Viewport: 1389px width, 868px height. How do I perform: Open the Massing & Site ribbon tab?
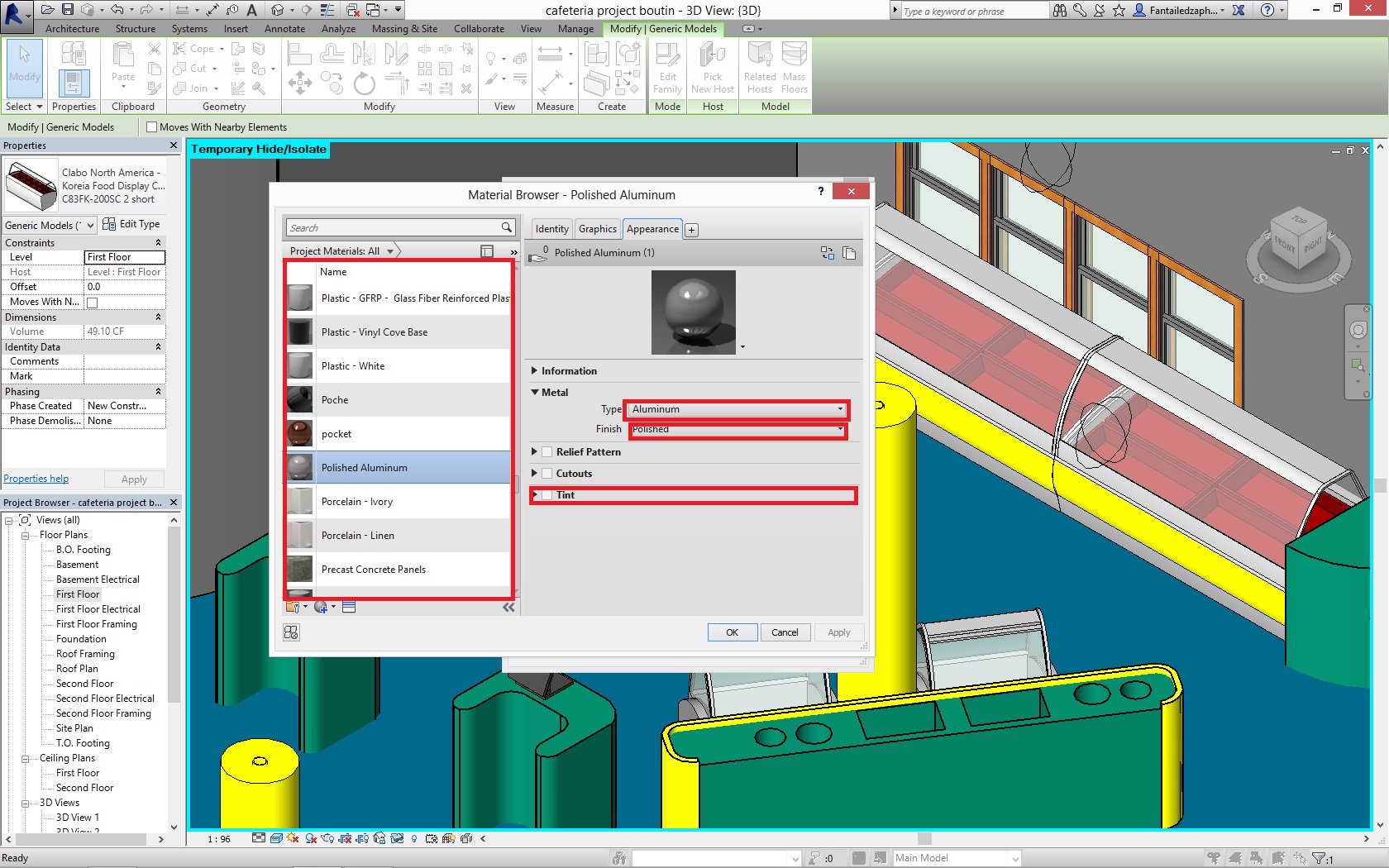coord(404,29)
